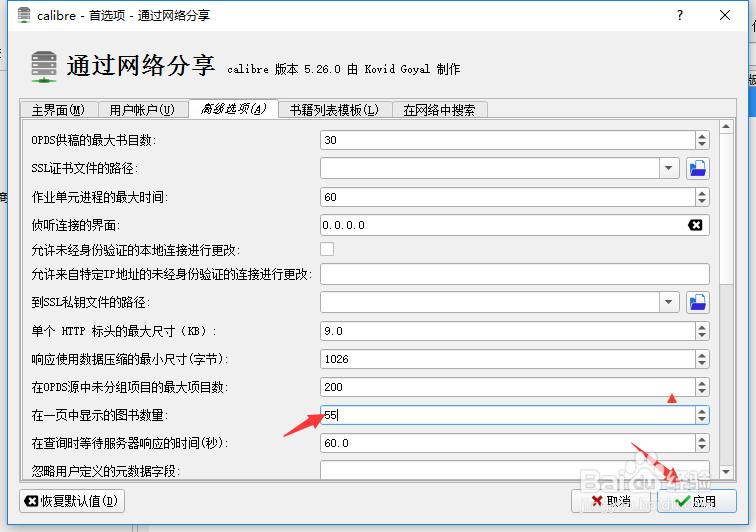Click the 应用 apply button
This screenshot has height=532, width=756.
(x=696, y=501)
